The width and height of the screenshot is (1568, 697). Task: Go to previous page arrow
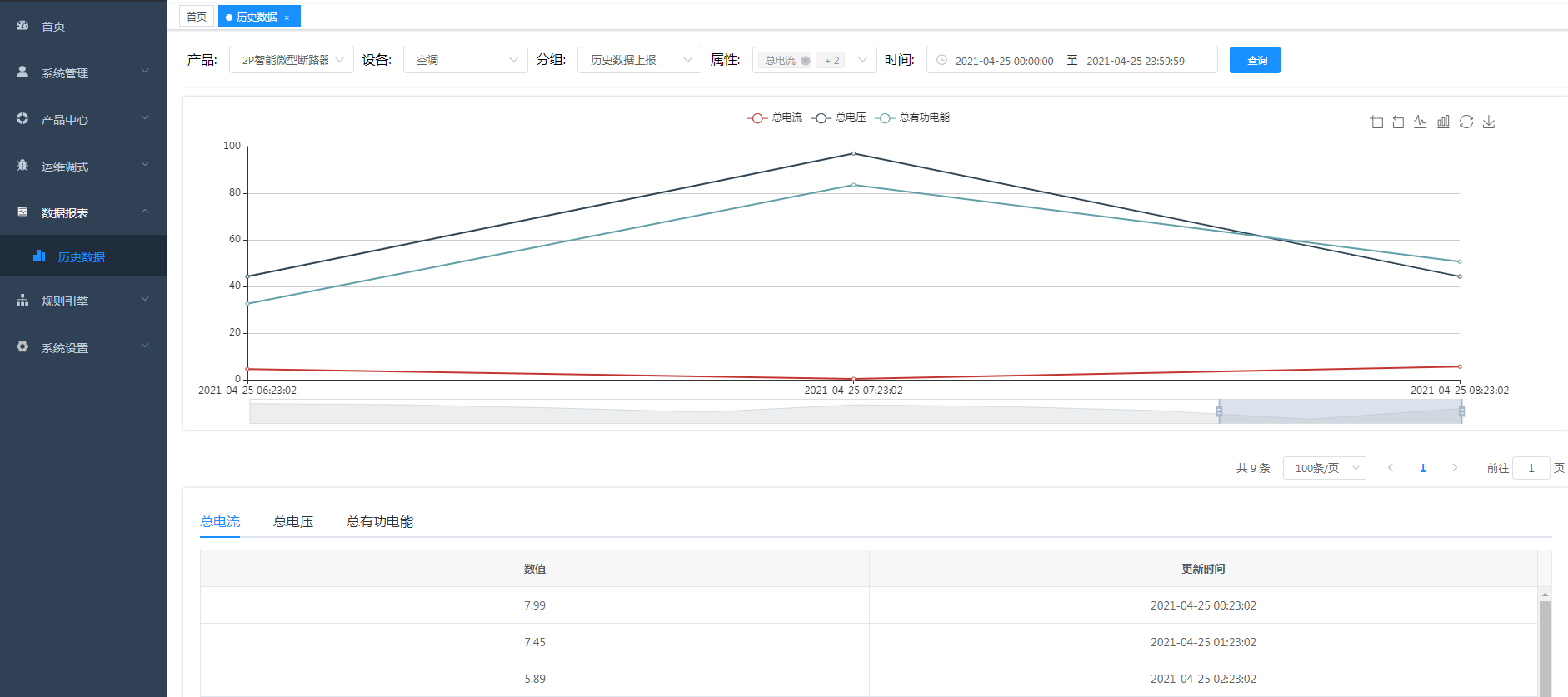(x=1390, y=468)
